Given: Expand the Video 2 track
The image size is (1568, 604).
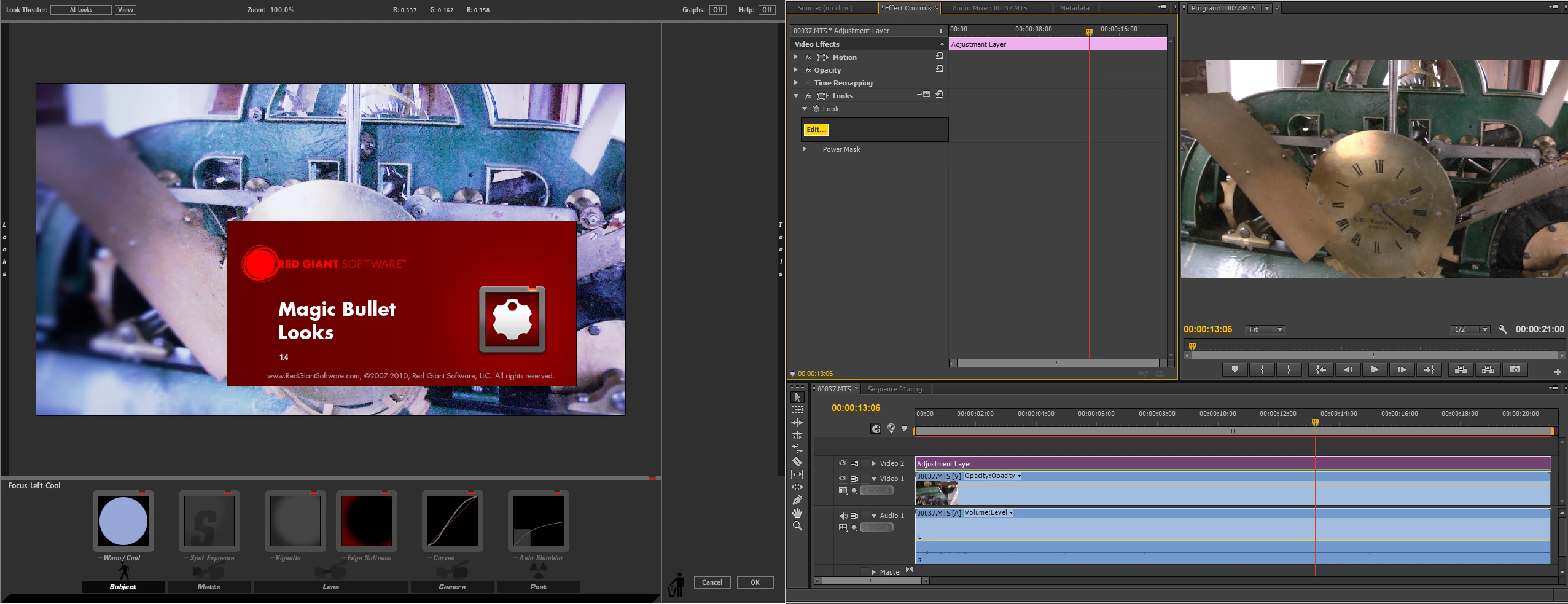Looking at the screenshot, I should click(x=873, y=463).
